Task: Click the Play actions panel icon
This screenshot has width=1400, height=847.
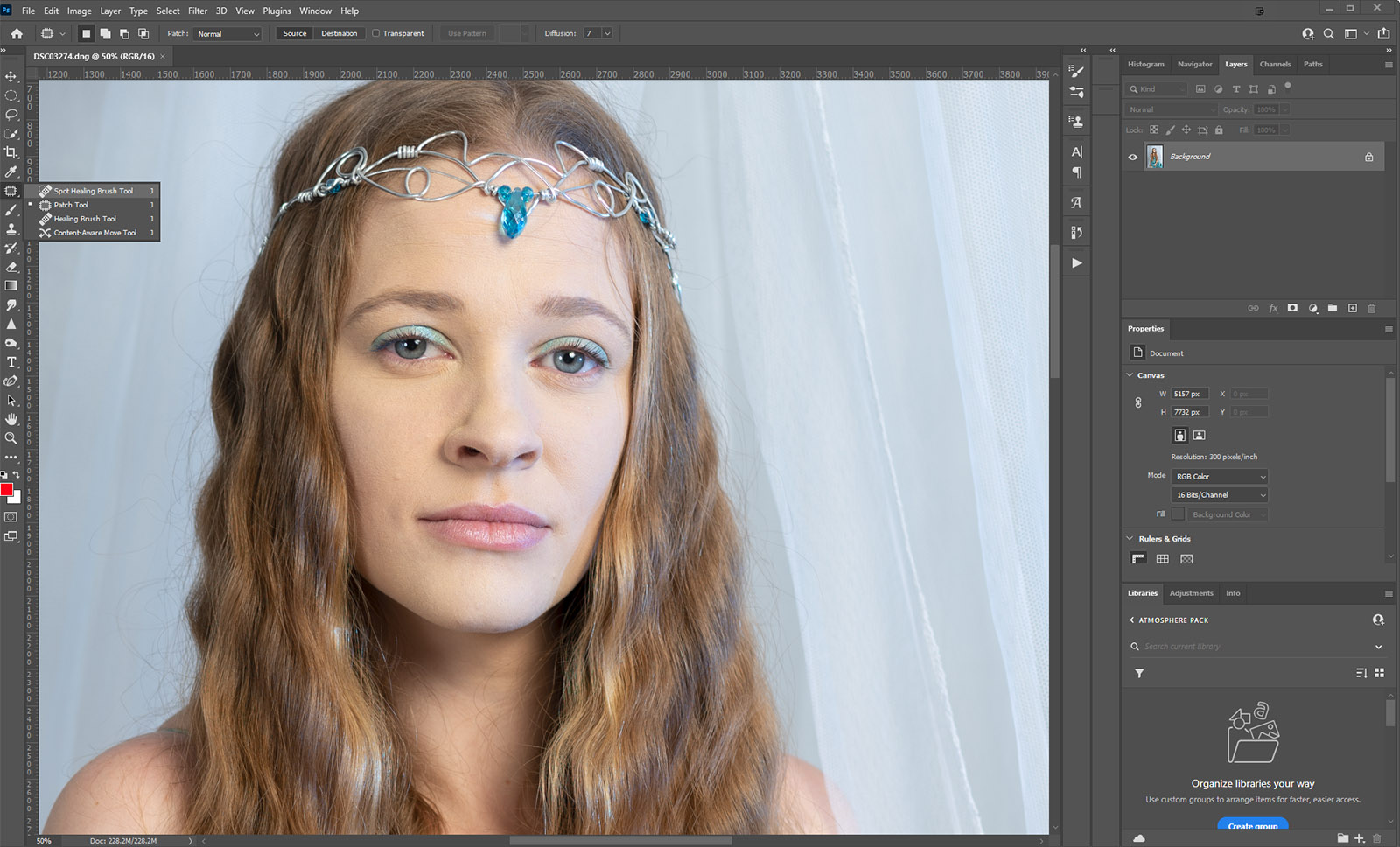Action: coord(1077,262)
